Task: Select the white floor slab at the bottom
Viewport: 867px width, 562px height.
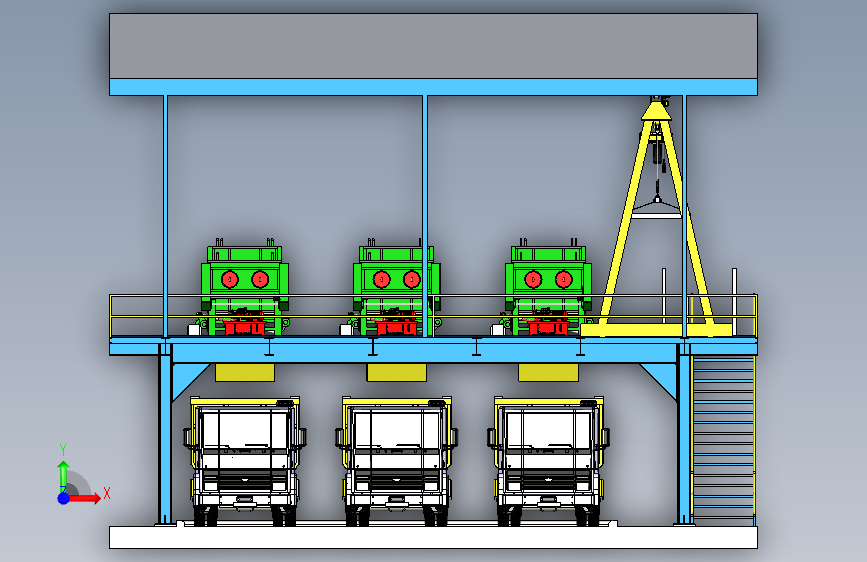Action: point(434,537)
